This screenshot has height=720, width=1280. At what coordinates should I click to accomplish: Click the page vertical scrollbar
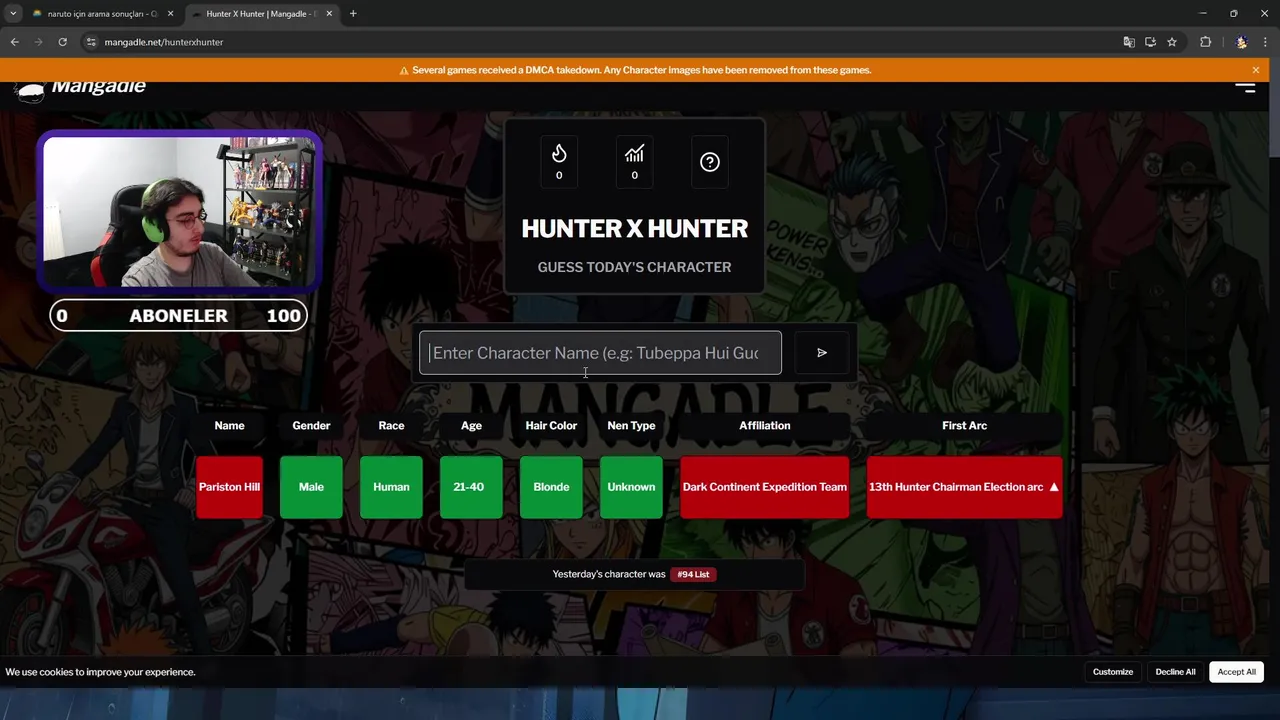pyautogui.click(x=1274, y=120)
